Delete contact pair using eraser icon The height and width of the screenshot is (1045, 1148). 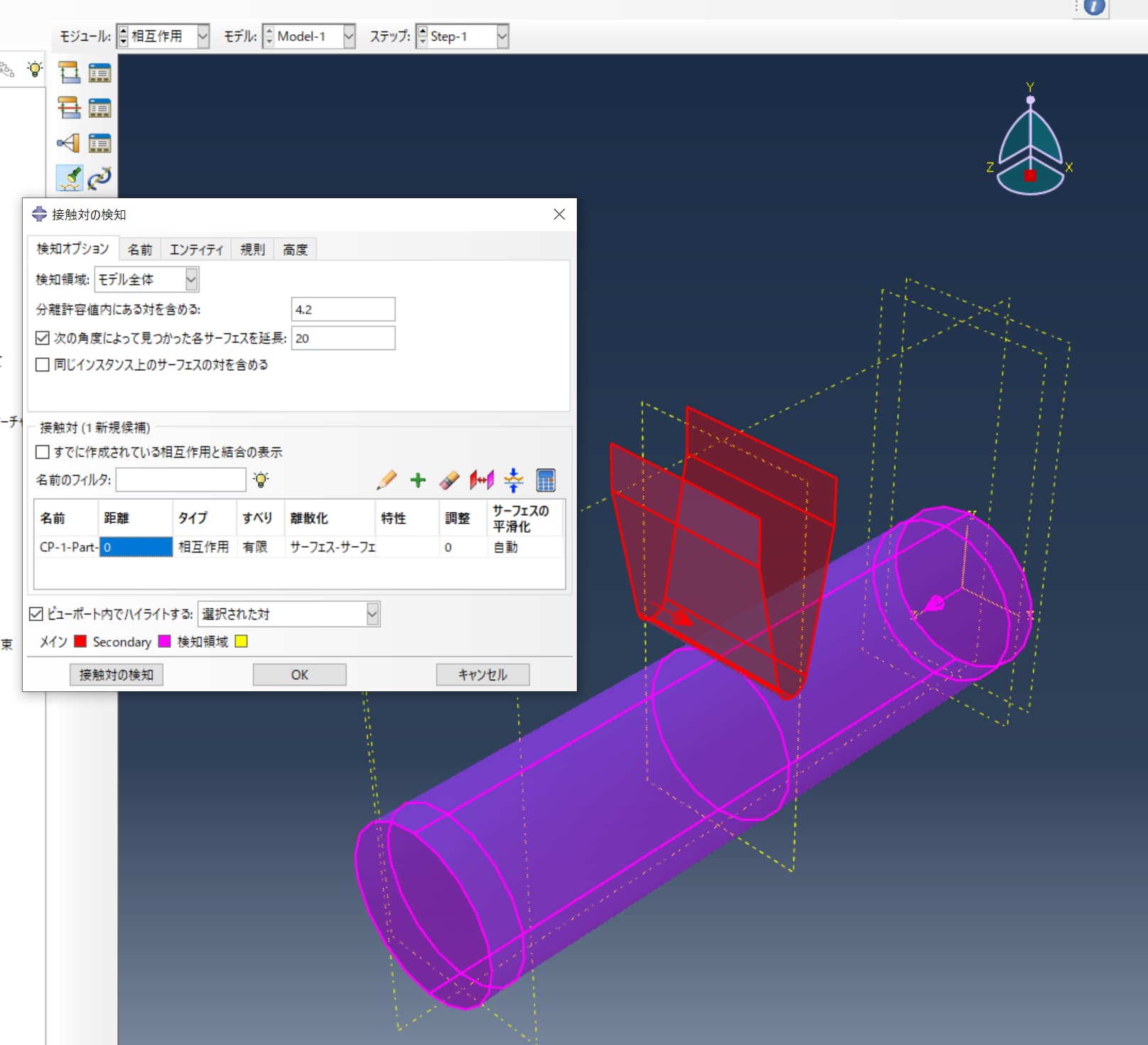pyautogui.click(x=450, y=480)
